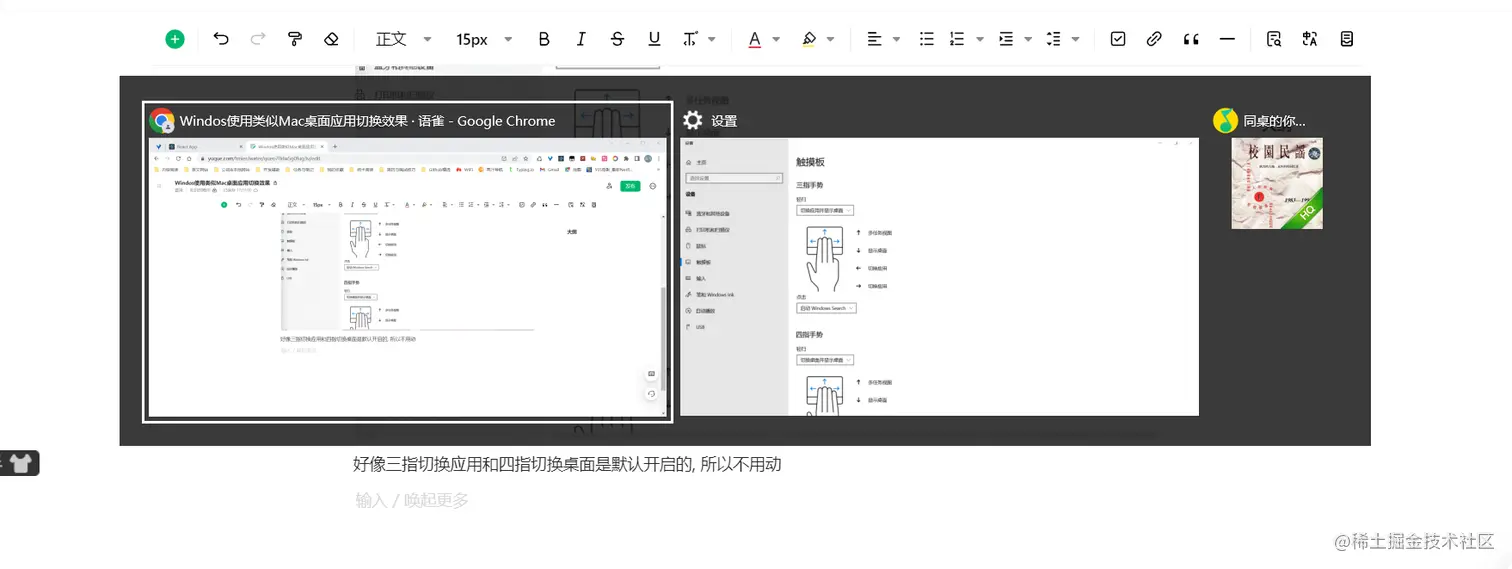Insert a block quote
The image size is (1512, 569).
(1191, 39)
